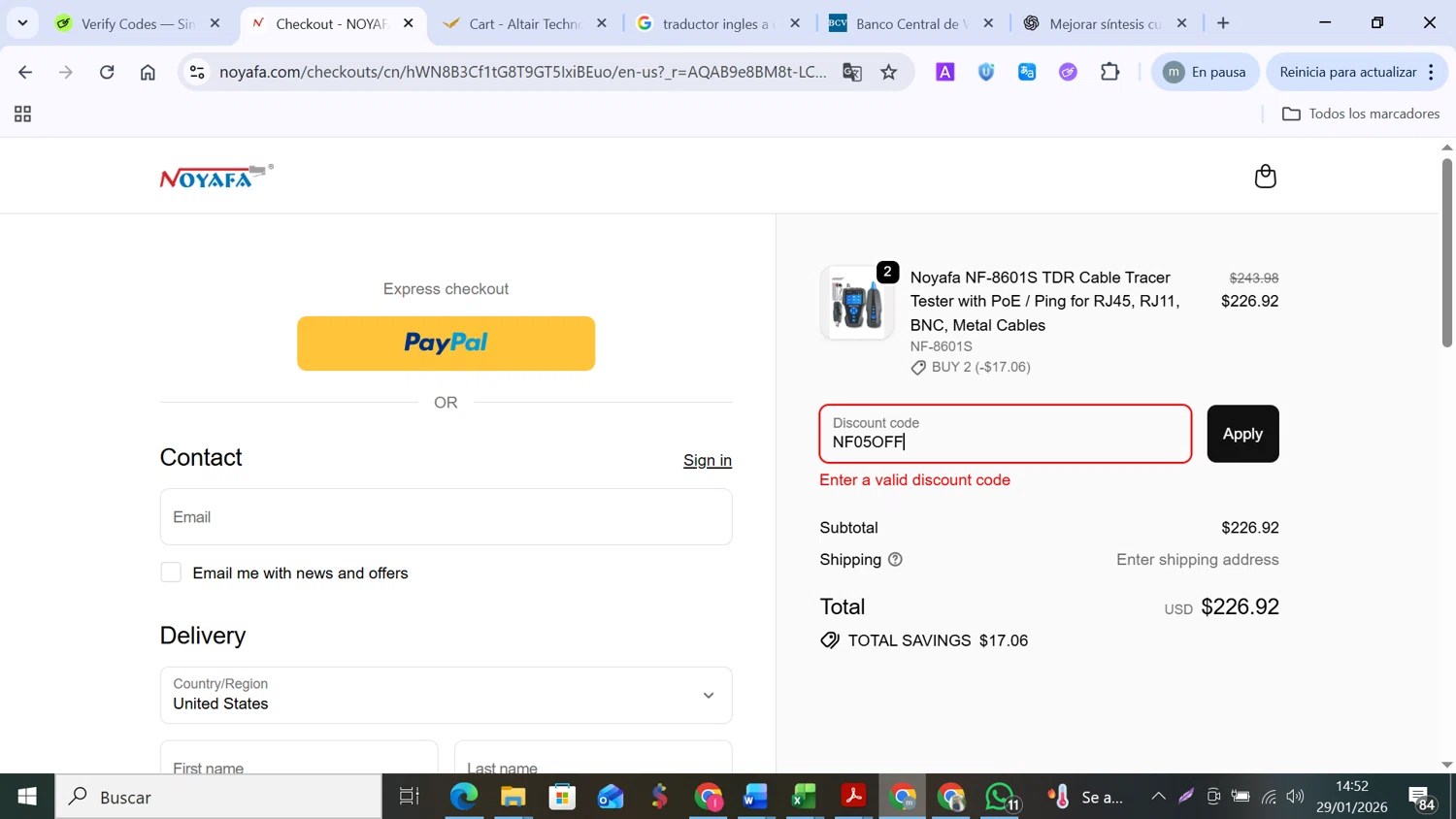Click the Windows Start button
Viewport: 1456px width, 819px height.
pos(27,797)
